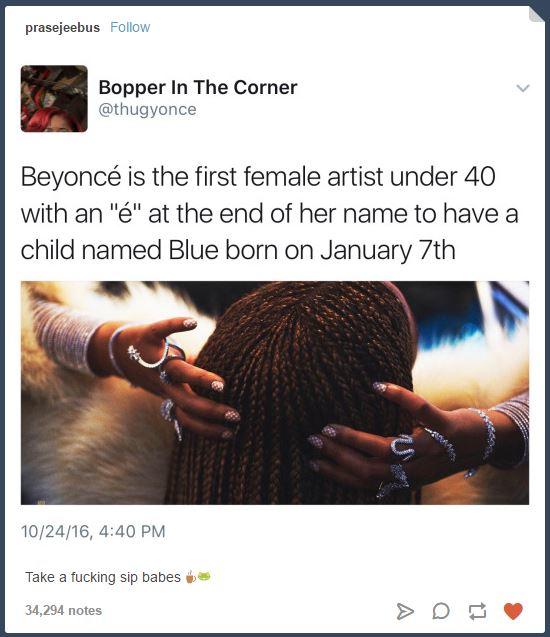Open the prasejeebus blog name
This screenshot has width=550, height=637.
(x=62, y=27)
